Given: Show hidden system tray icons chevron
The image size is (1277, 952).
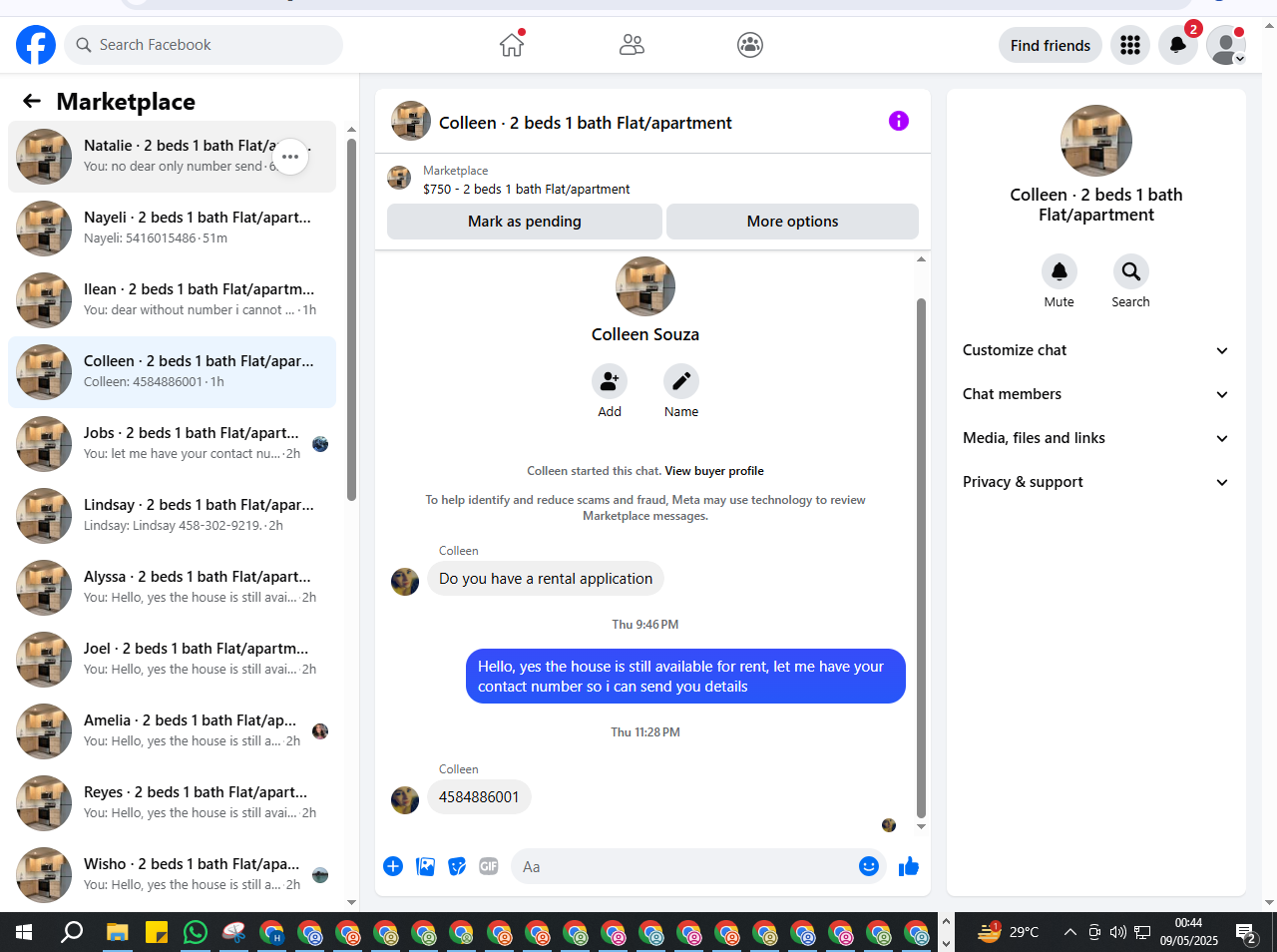Looking at the screenshot, I should 1069,932.
